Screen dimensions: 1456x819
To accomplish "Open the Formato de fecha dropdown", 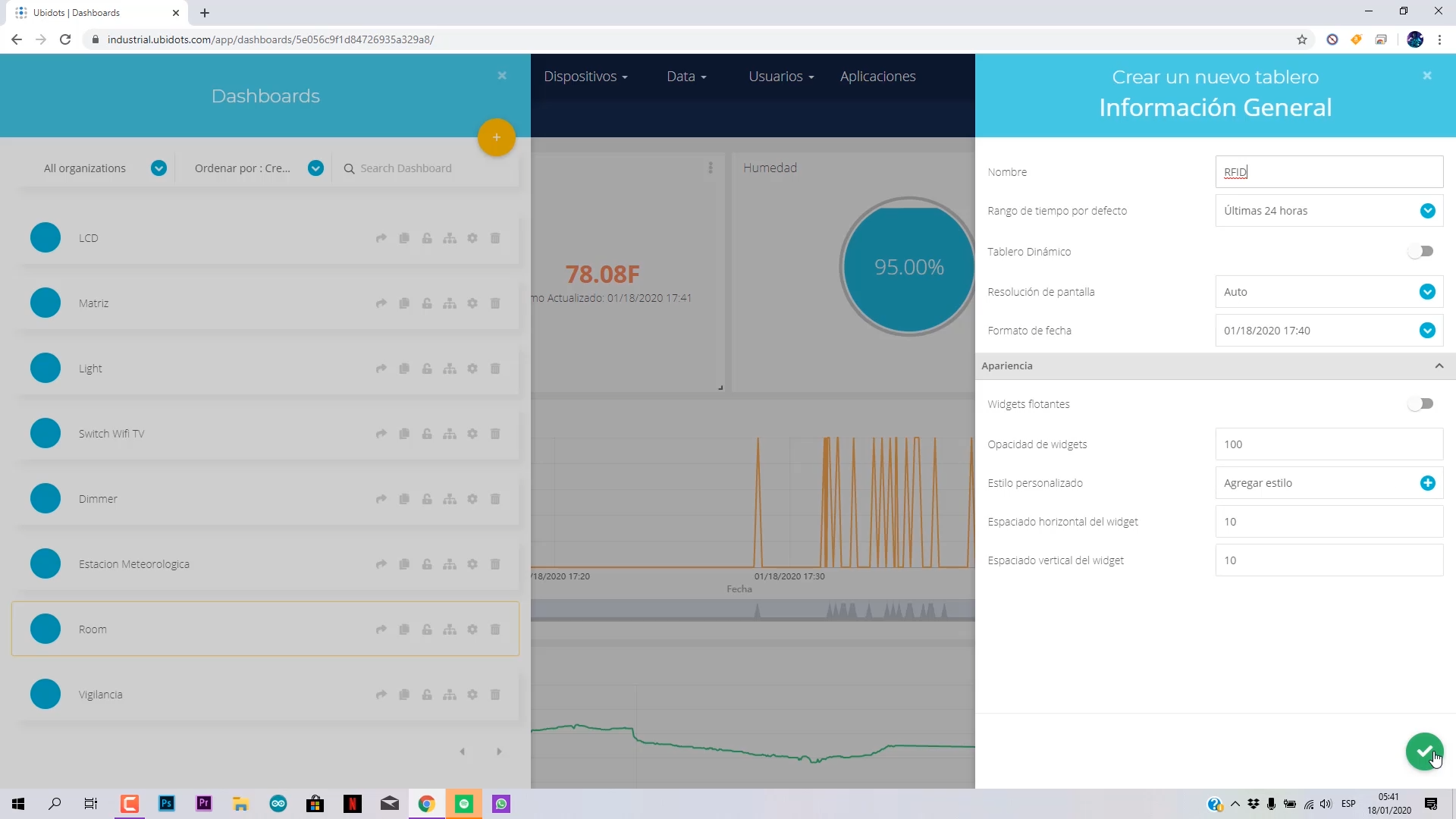I will coord(1329,331).
